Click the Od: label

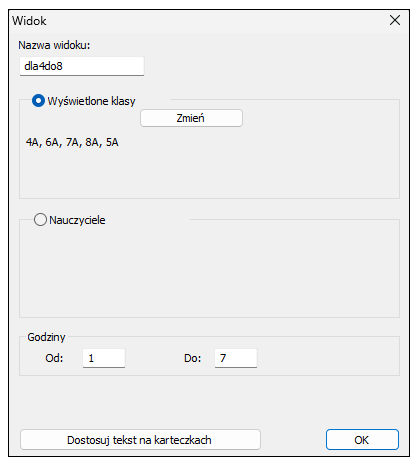click(x=54, y=358)
